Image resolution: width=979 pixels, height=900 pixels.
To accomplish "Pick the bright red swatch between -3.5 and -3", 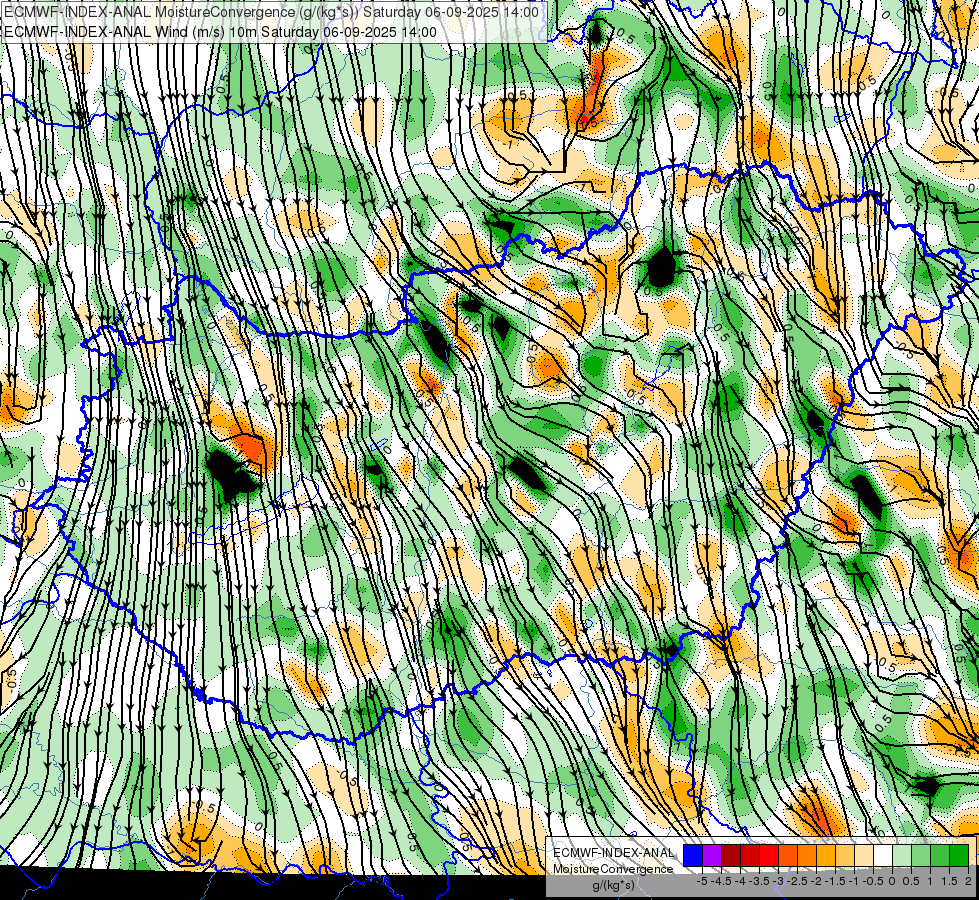I will coord(769,856).
